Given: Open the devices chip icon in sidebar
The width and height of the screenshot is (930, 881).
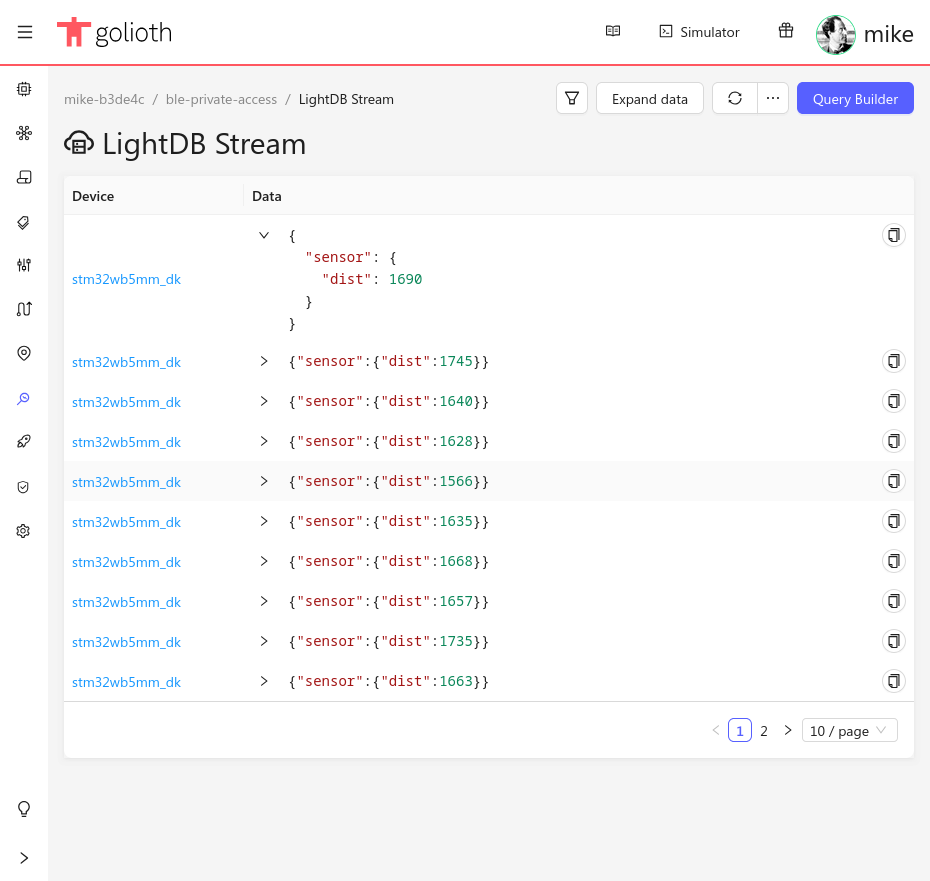Looking at the screenshot, I should click(x=24, y=89).
